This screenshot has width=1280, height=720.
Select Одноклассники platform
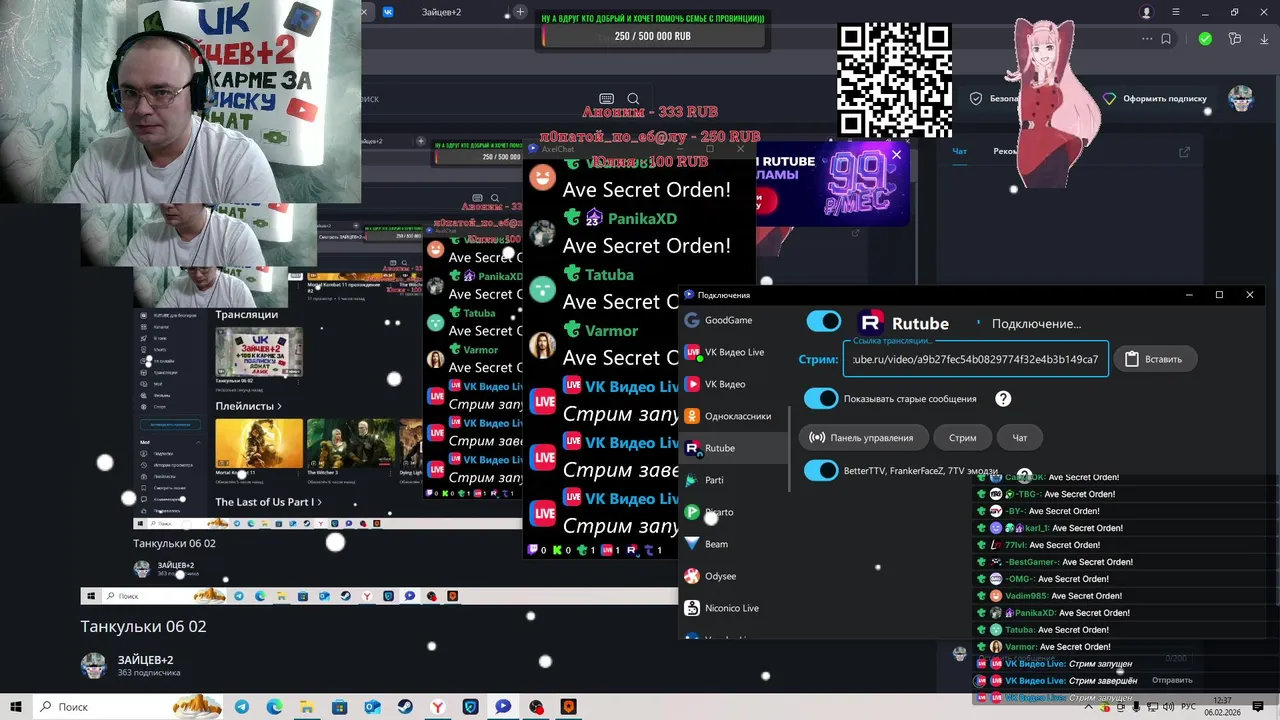pos(733,416)
